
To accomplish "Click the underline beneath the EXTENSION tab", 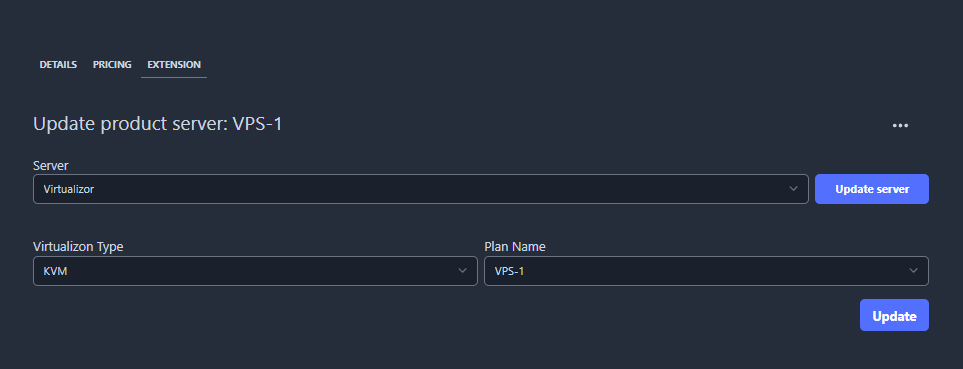I will point(174,77).
